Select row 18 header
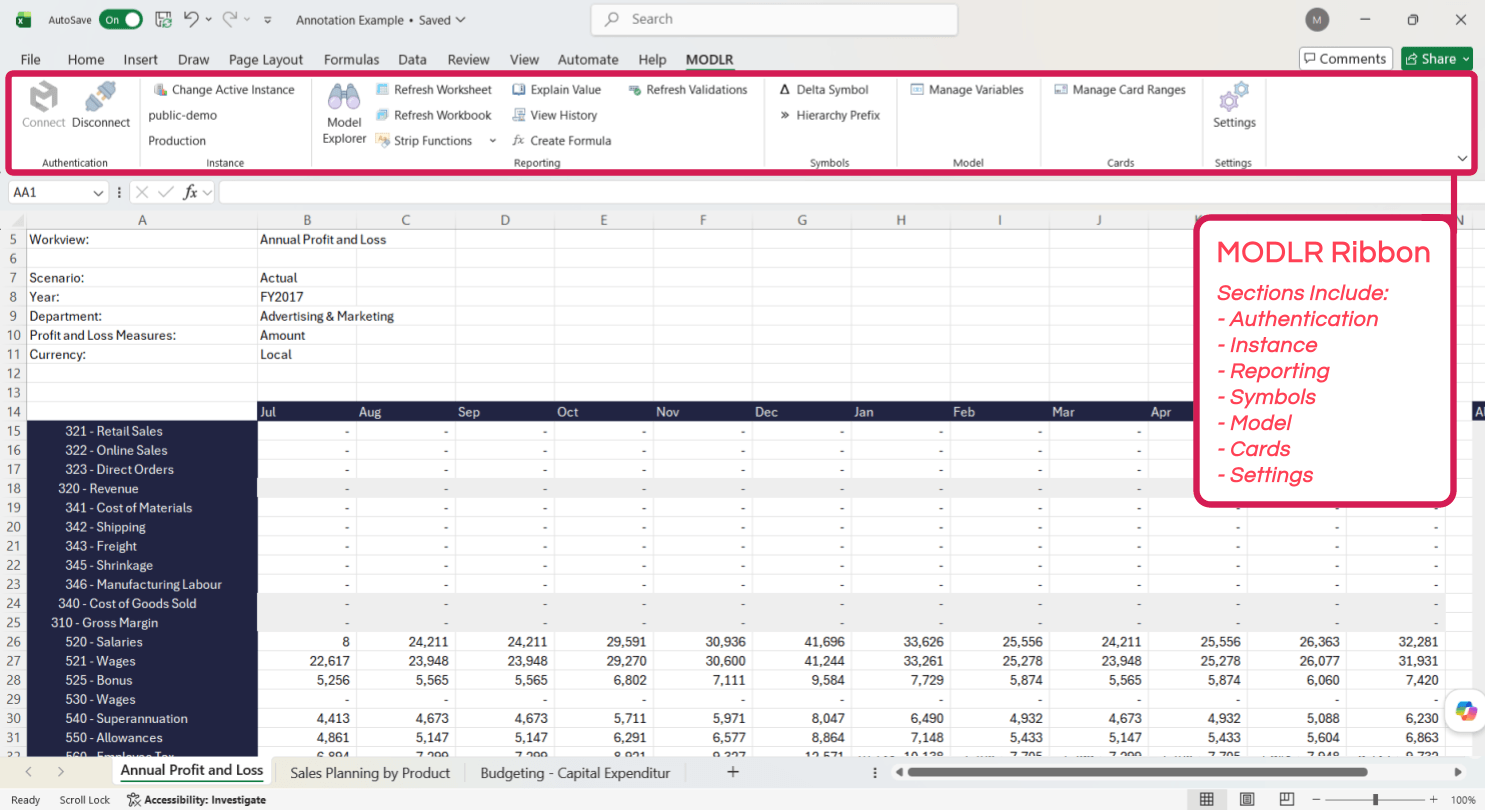 13,489
